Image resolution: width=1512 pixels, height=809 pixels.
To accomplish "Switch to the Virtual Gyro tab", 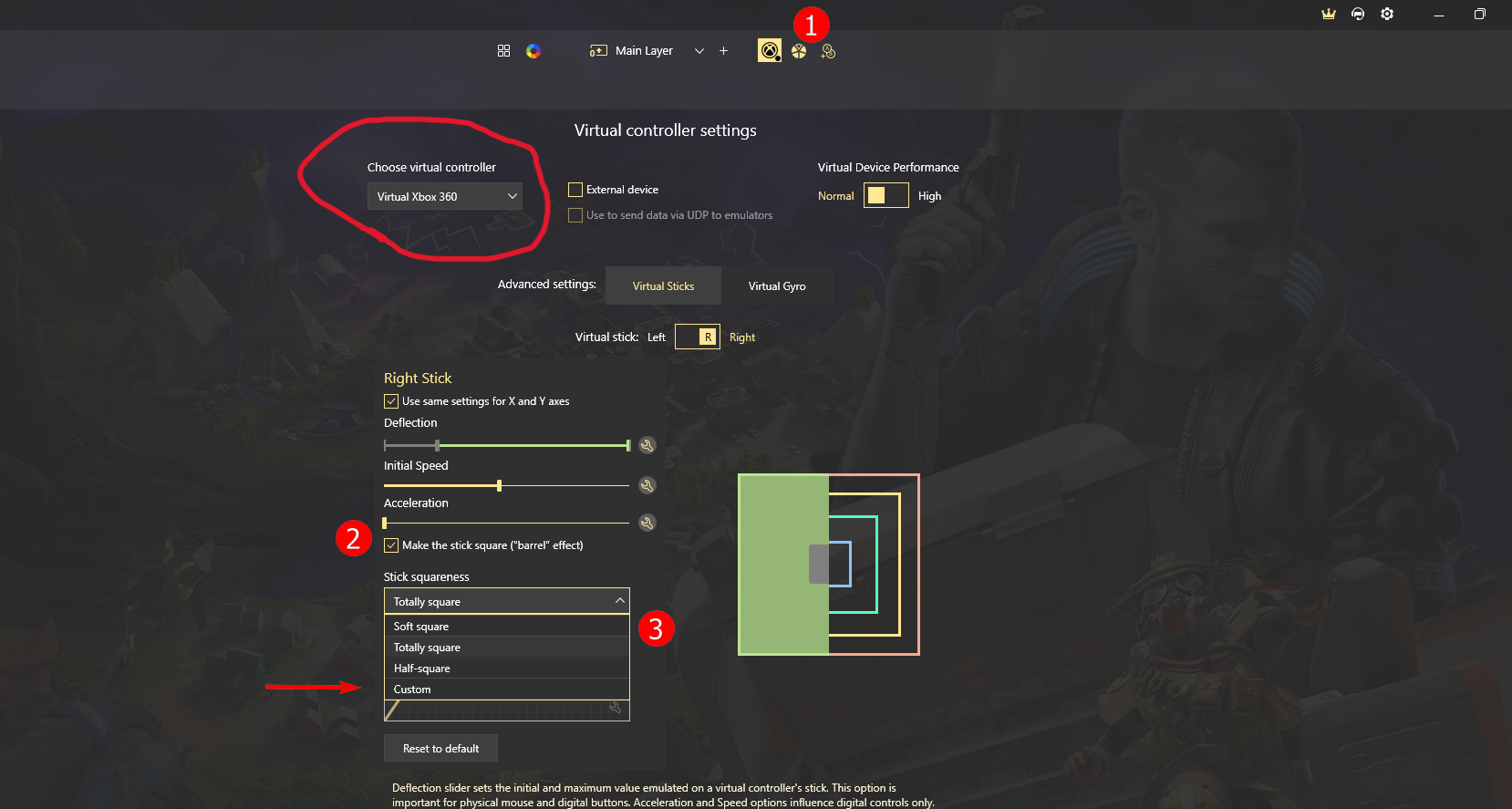I will 777,285.
